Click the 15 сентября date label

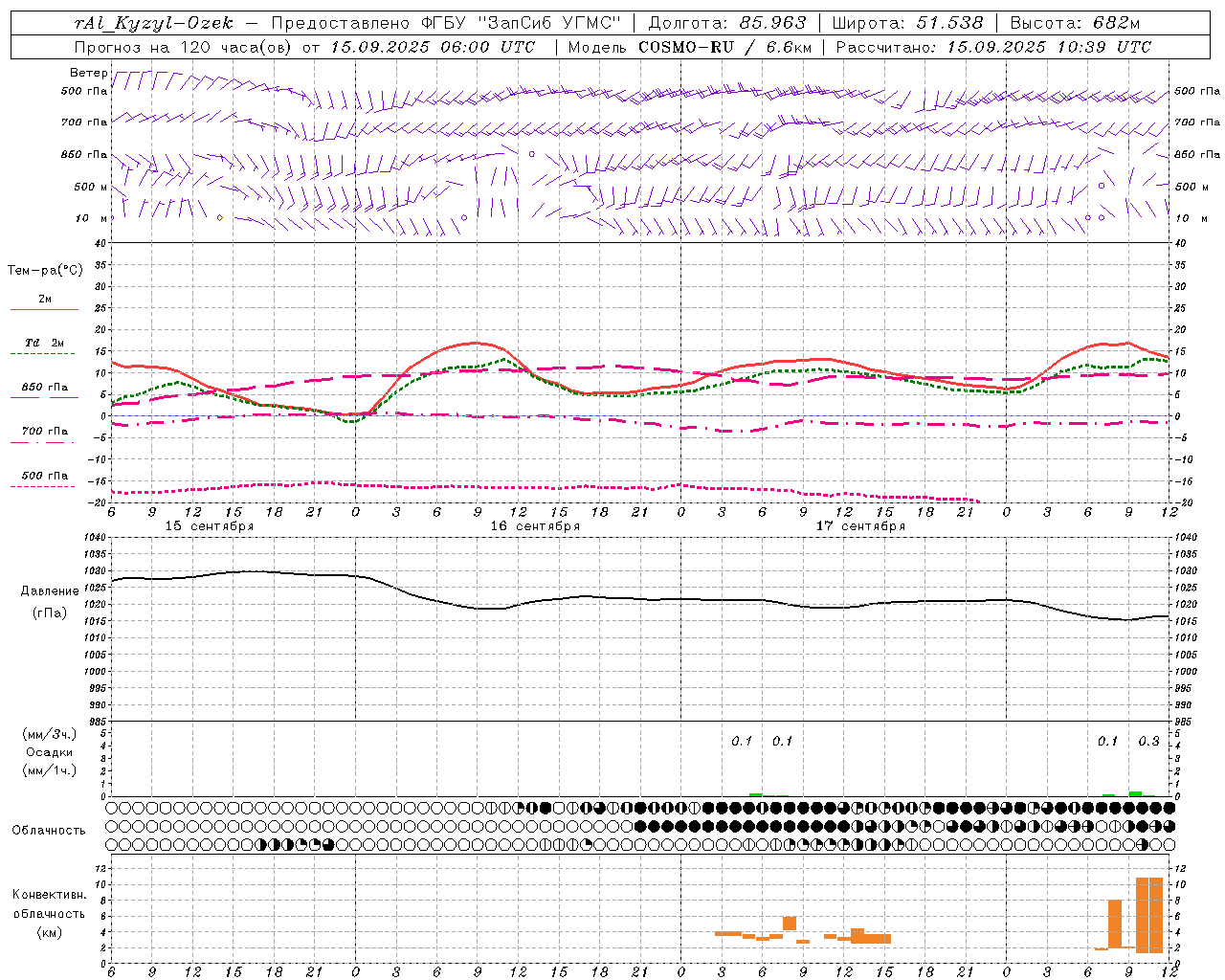point(210,526)
